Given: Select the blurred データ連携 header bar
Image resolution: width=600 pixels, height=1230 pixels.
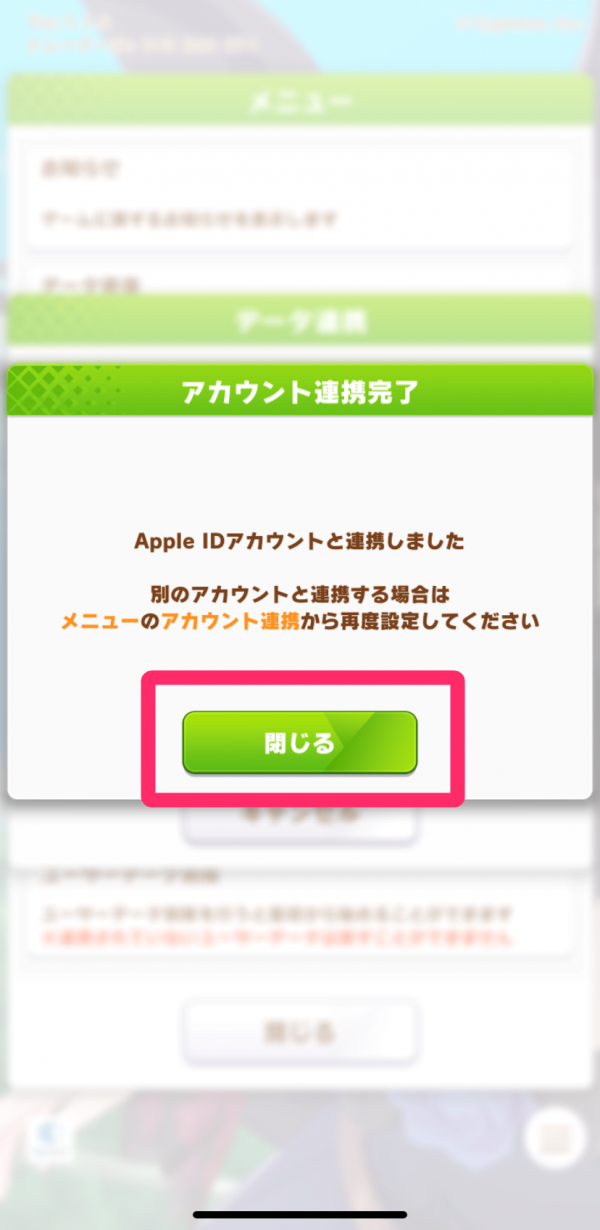Looking at the screenshot, I should [x=300, y=321].
